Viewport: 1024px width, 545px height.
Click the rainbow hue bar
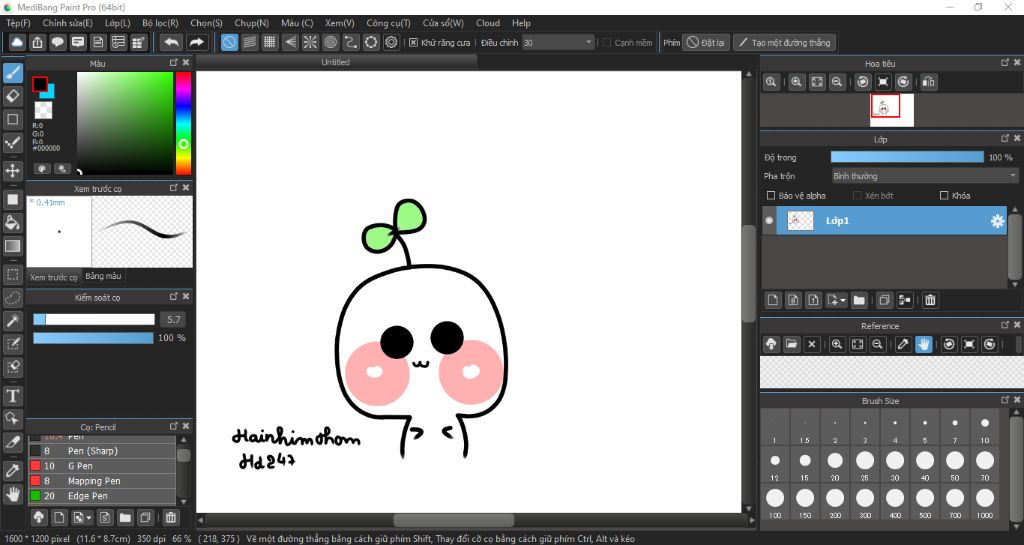click(x=184, y=123)
